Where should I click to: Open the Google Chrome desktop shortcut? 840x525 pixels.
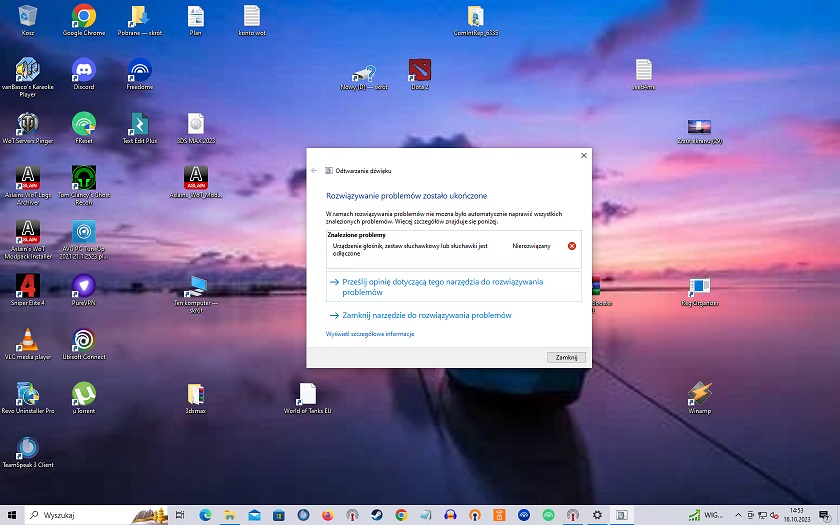[x=84, y=16]
